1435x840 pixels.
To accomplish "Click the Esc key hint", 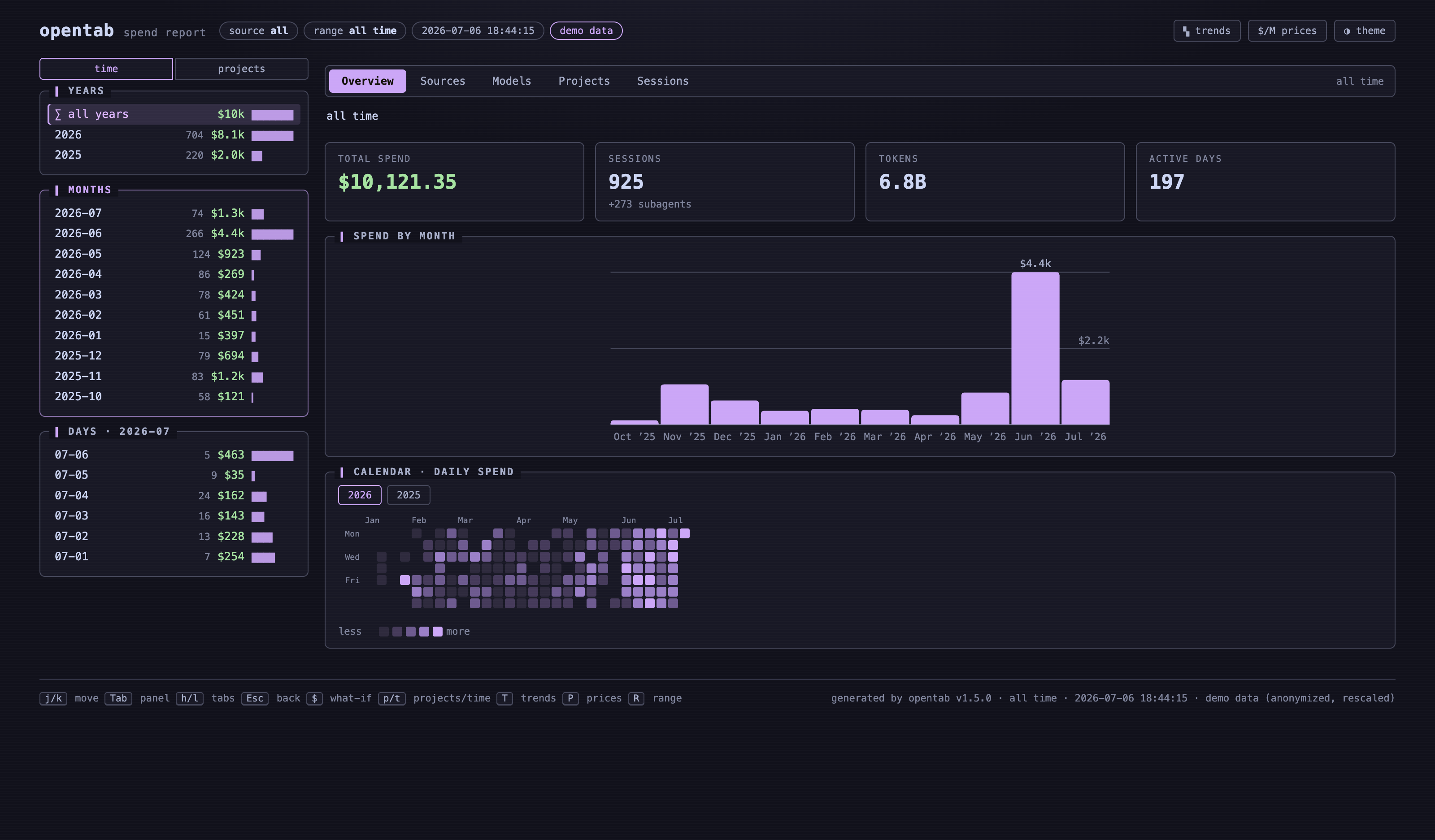I will (255, 698).
